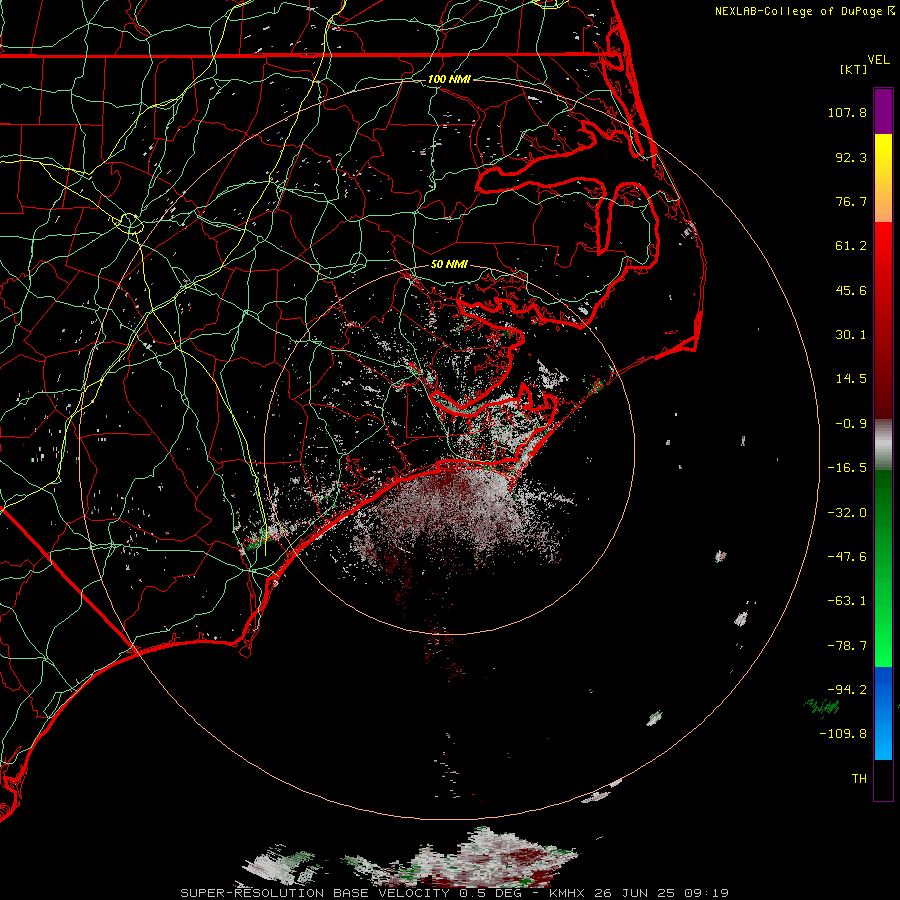
Task: Pick the blue segment of the color bar
Action: 883,713
